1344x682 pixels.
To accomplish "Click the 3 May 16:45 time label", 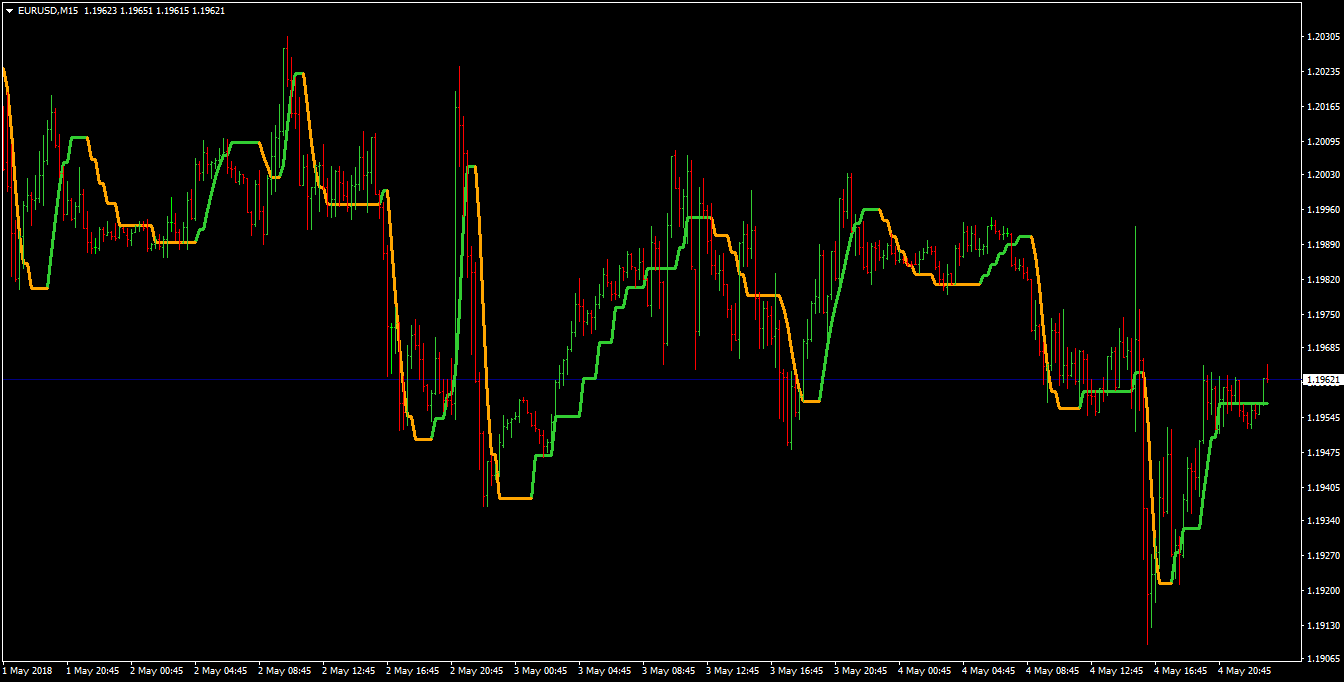I will [797, 671].
